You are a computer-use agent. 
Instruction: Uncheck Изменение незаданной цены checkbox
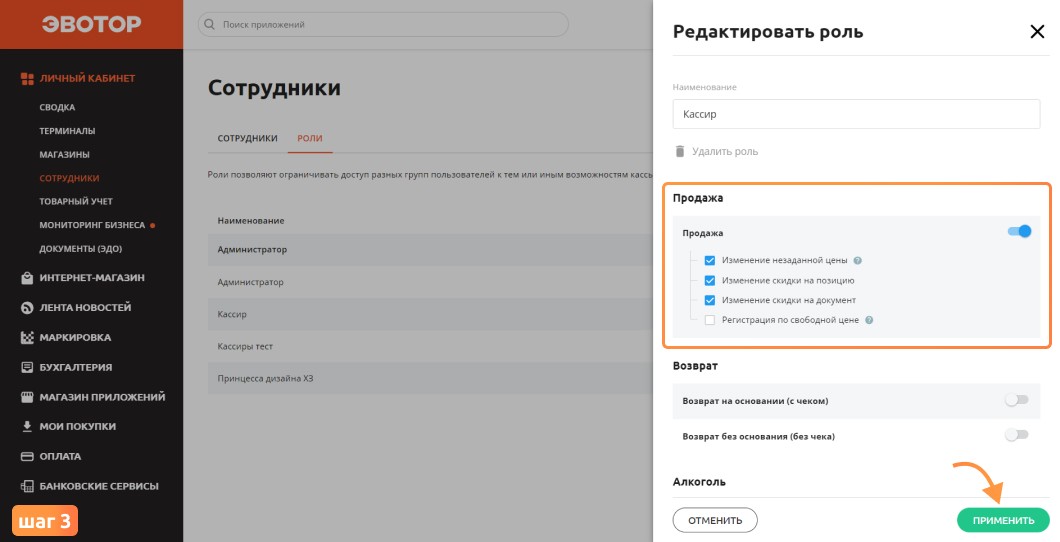(710, 260)
